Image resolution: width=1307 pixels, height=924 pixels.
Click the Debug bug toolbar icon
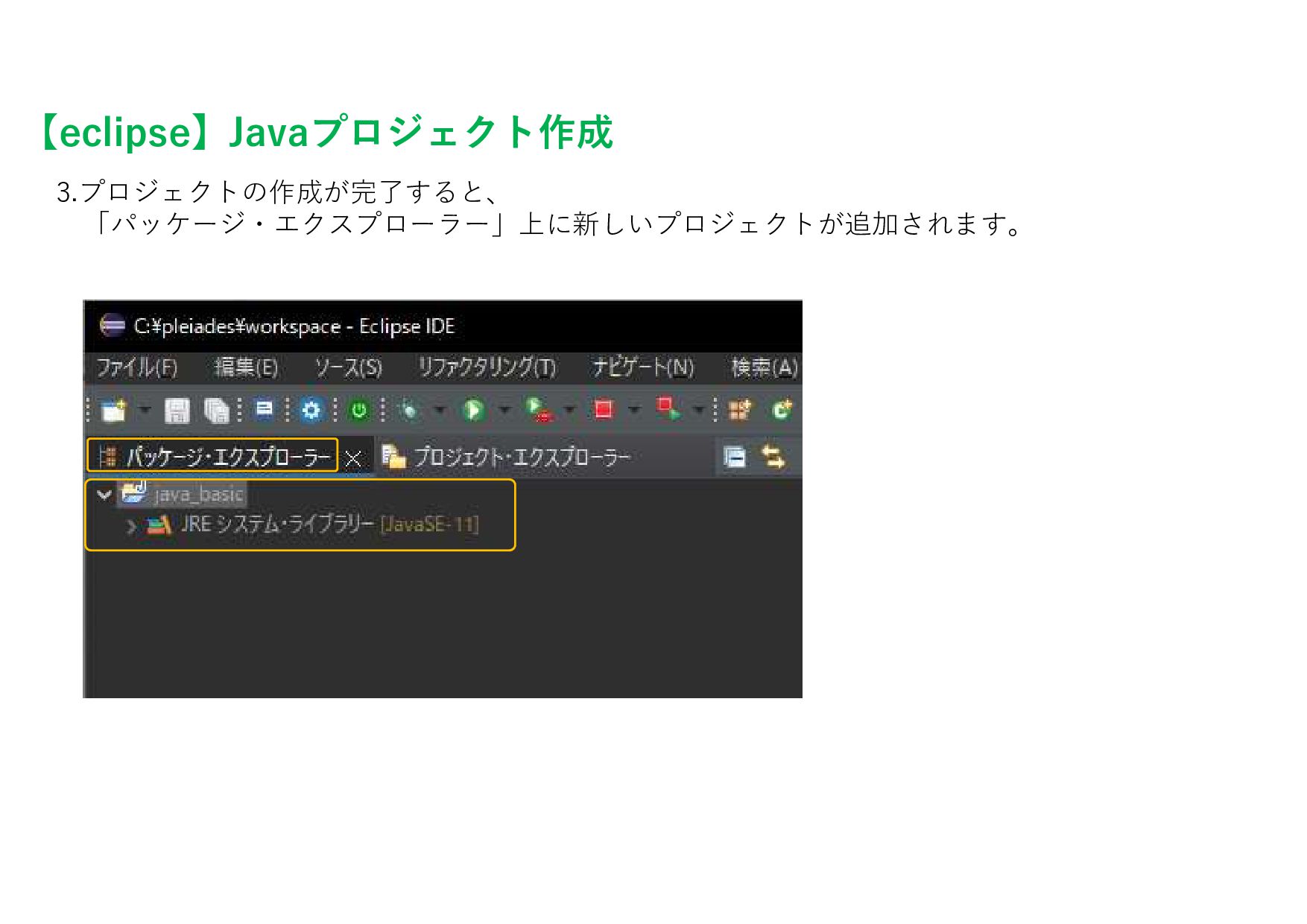[409, 410]
